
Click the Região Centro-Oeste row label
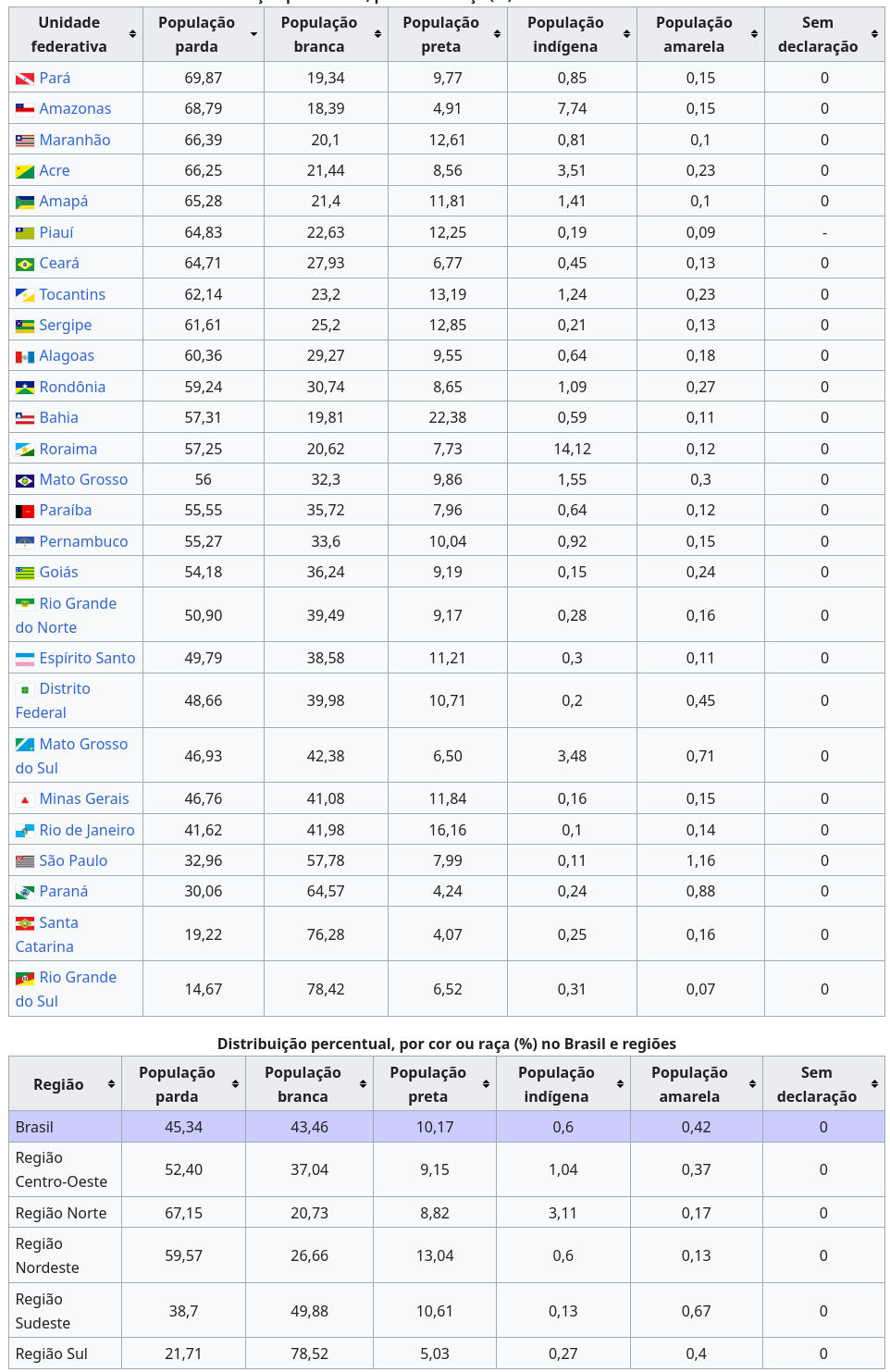[x=61, y=1170]
